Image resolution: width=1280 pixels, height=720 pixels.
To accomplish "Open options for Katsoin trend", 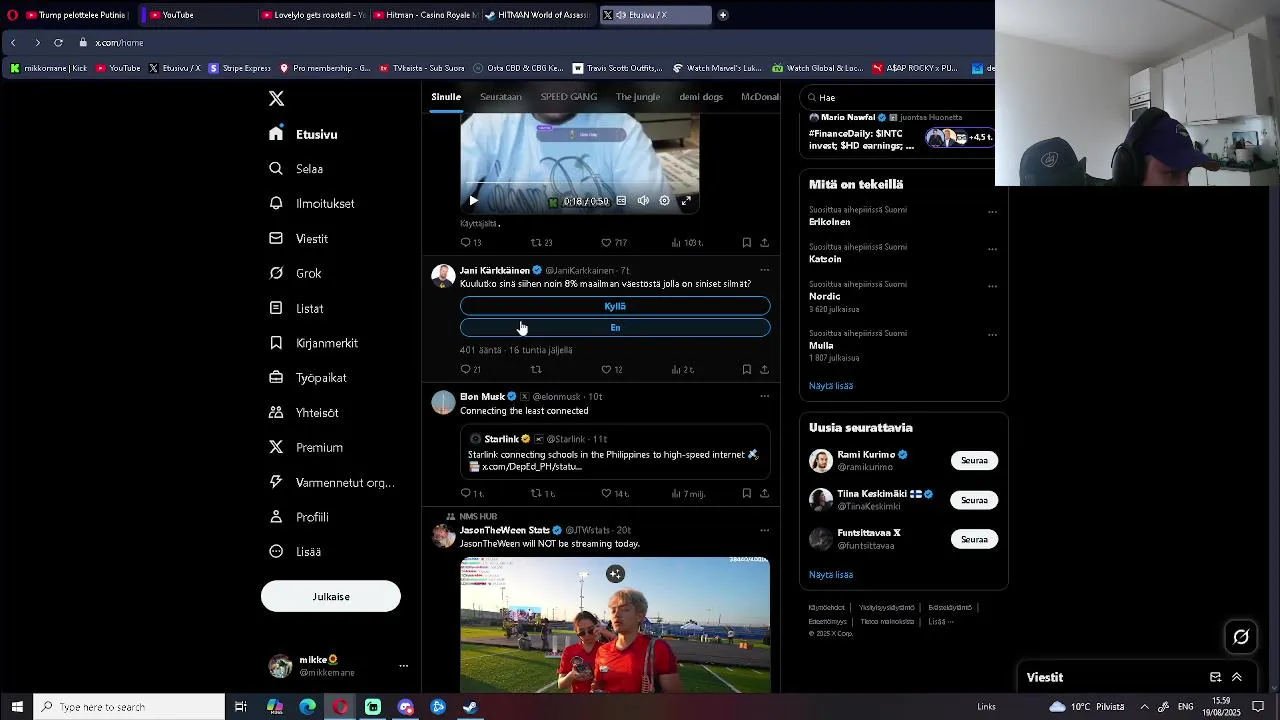I will (x=992, y=249).
